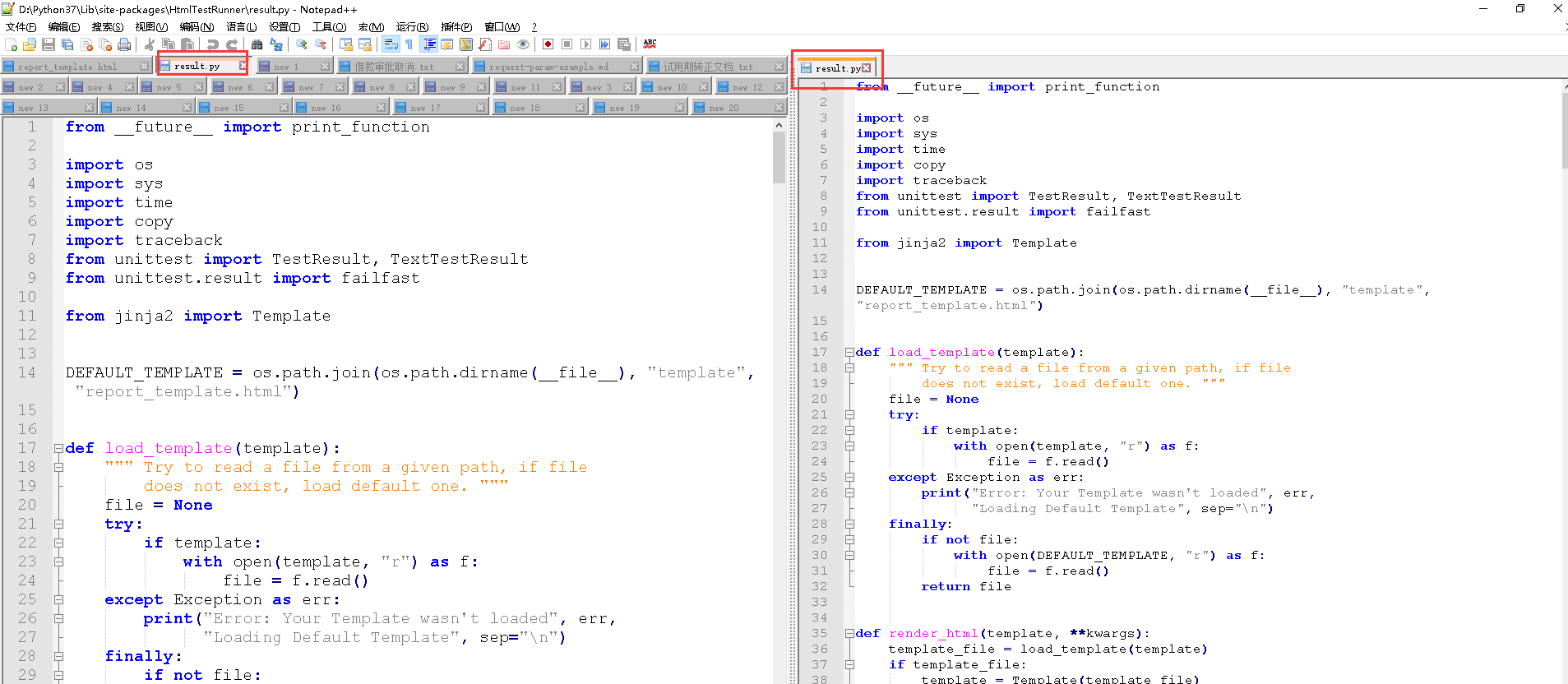1568x684 pixels.
Task: Close the 试用期转正文档.txt tab
Action: (779, 67)
